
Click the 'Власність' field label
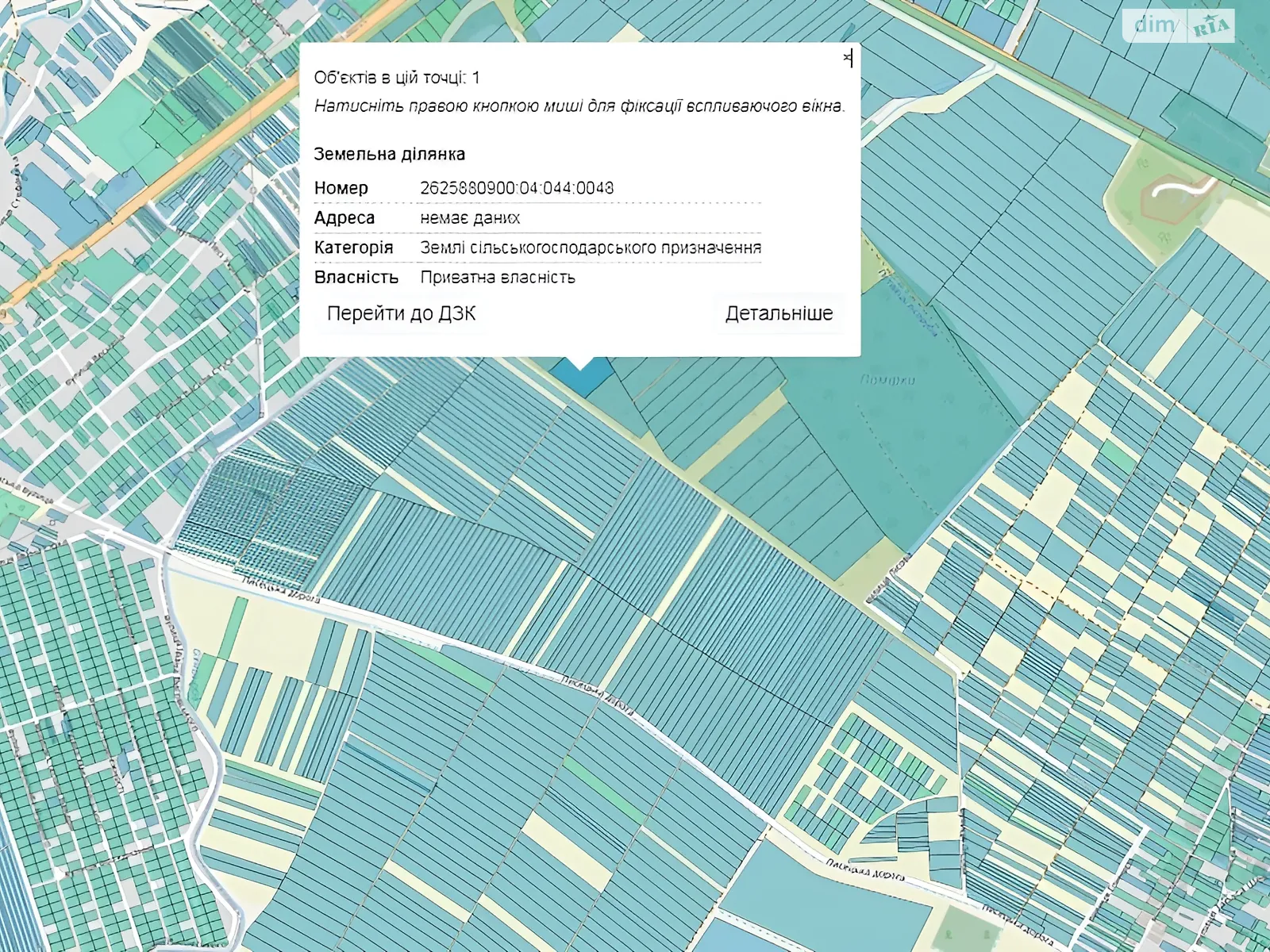point(356,278)
